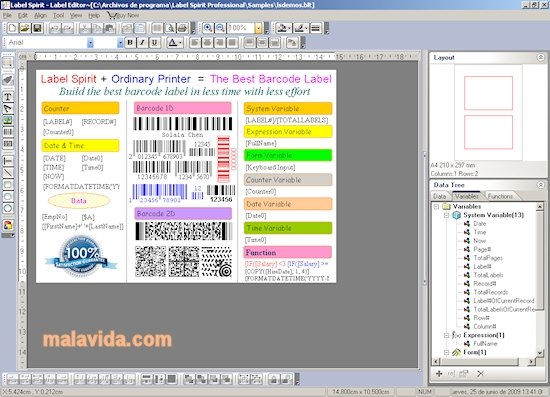550x397 pixels.
Task: Switch to the Data tab
Action: 440,196
